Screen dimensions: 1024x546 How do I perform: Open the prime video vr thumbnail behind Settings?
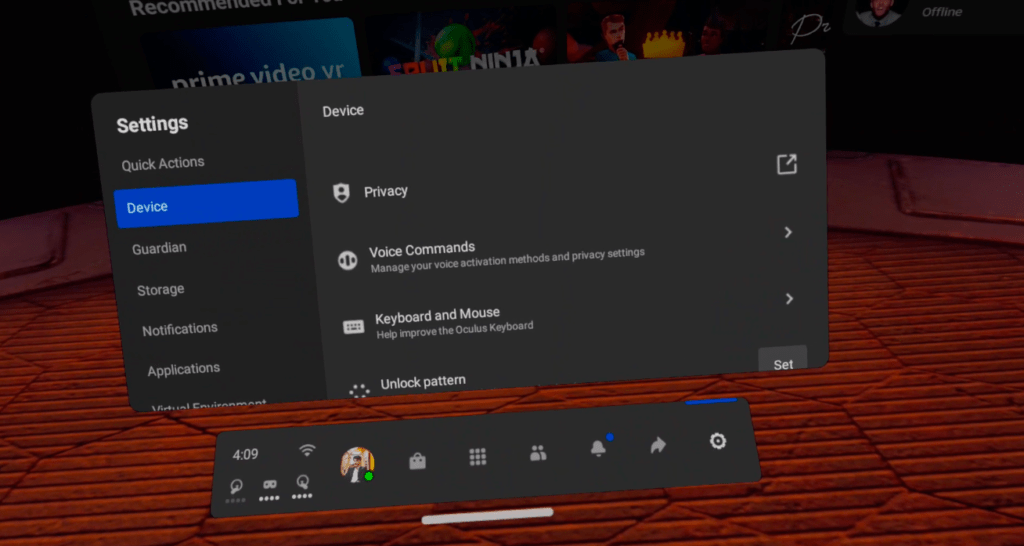click(251, 56)
